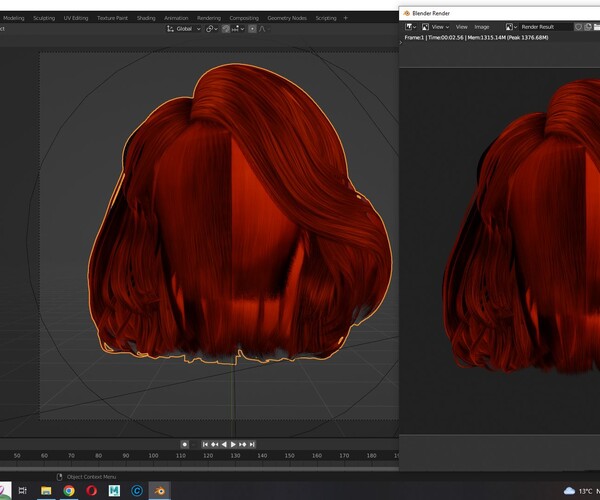Click frame 130 on the timeline
600x500 pixels.
pyautogui.click(x=235, y=456)
